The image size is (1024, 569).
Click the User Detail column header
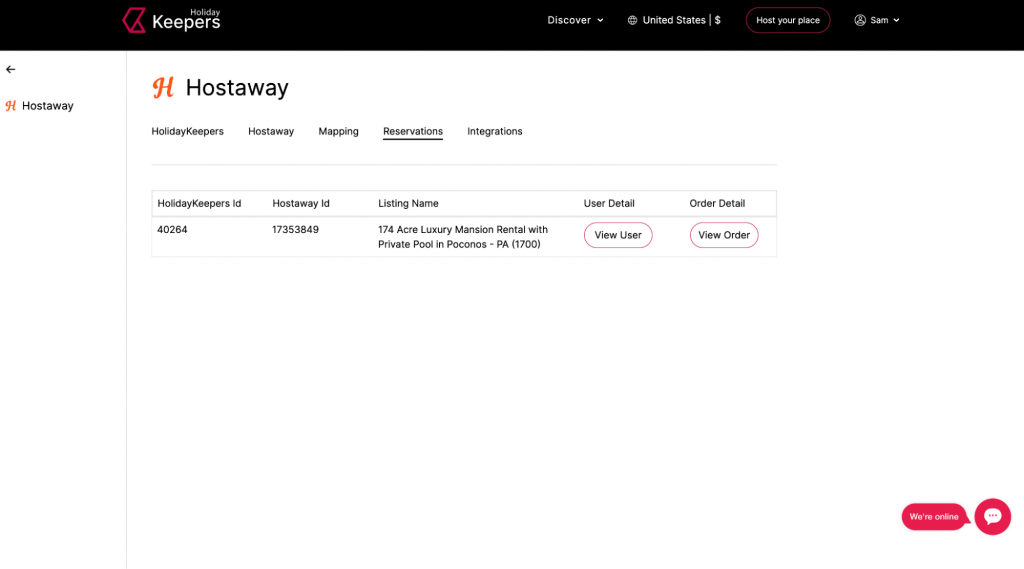click(609, 203)
